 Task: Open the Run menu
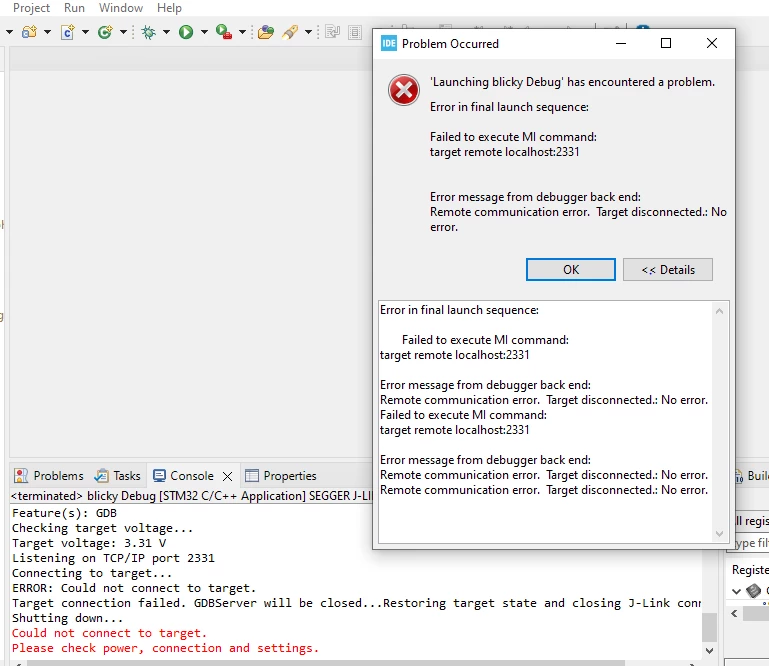[x=74, y=8]
